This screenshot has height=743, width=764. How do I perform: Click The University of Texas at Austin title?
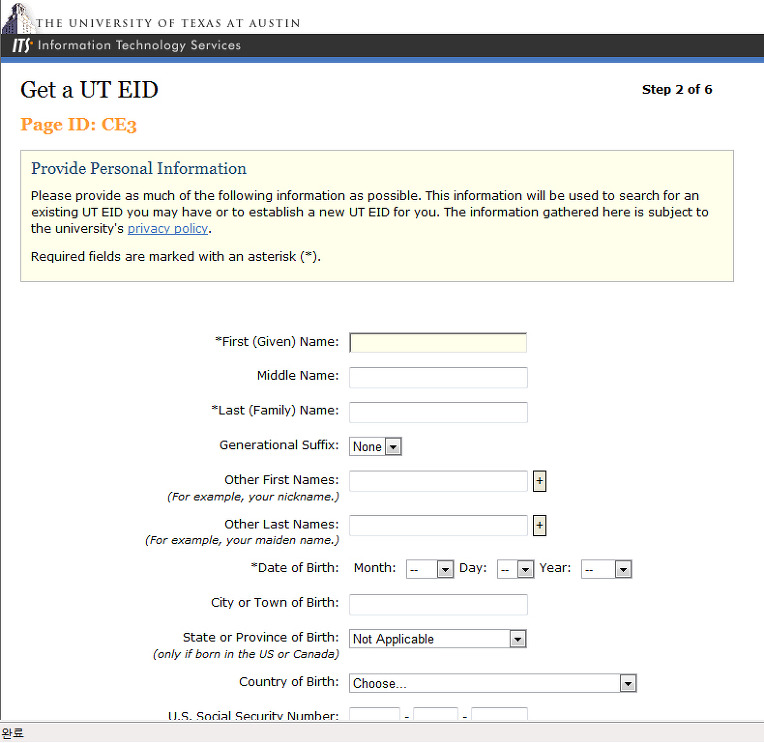click(x=168, y=22)
